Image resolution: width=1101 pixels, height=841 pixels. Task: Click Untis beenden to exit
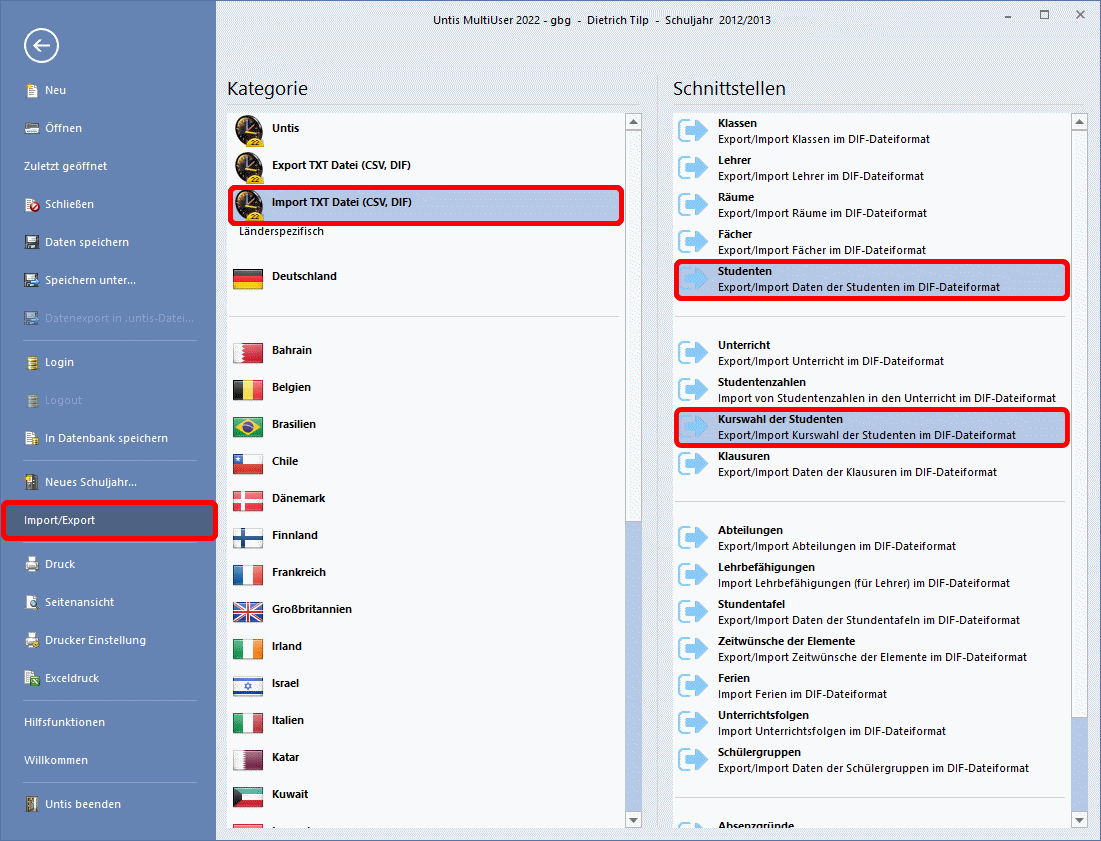pos(82,804)
